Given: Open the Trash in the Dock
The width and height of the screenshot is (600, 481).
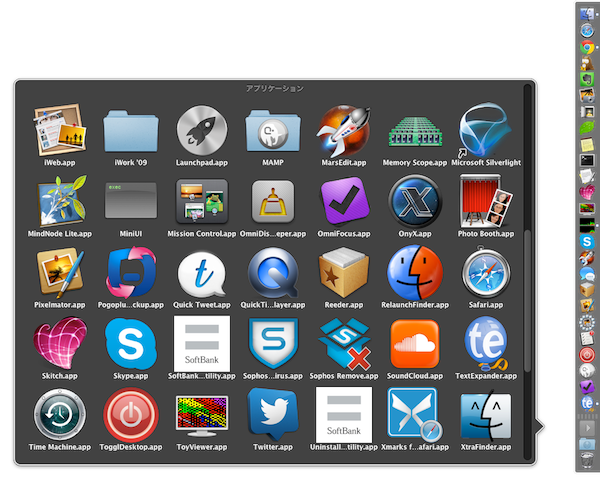Looking at the screenshot, I should click(x=587, y=461).
